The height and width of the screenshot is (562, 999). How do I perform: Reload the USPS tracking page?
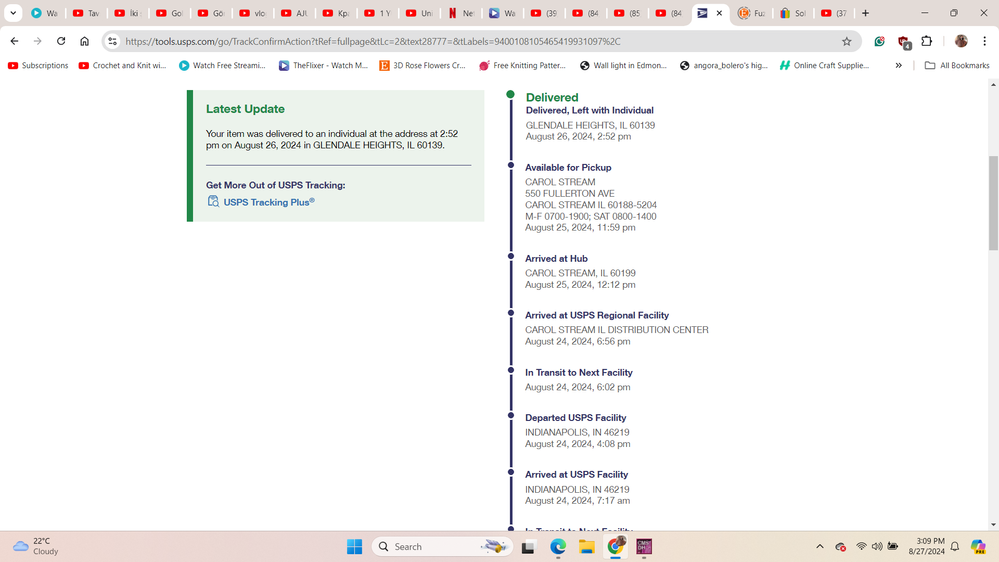(61, 41)
